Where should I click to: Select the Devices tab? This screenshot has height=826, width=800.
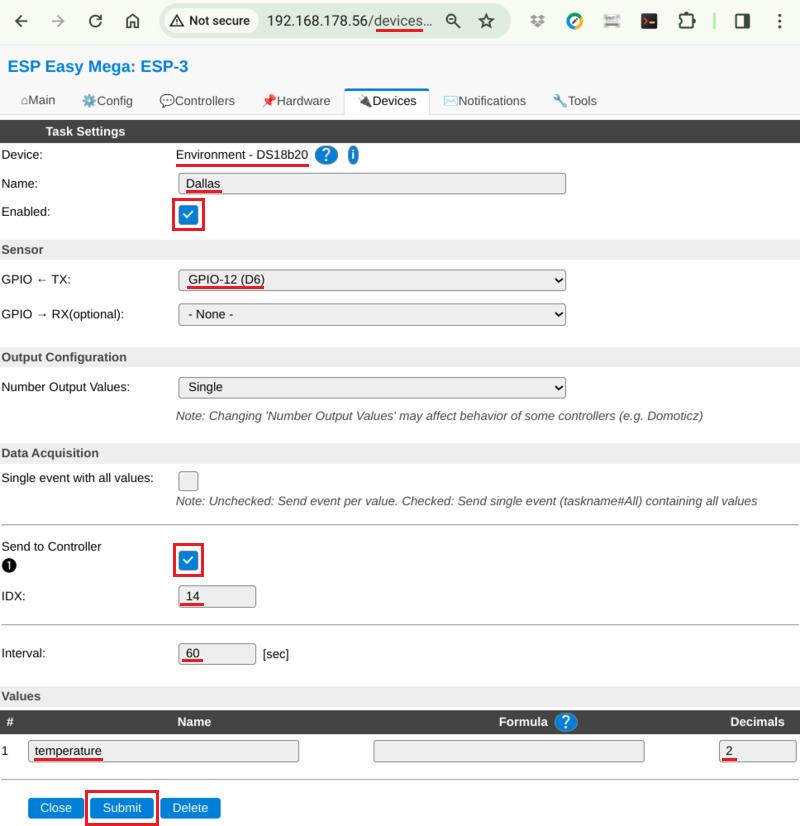pyautogui.click(x=387, y=101)
